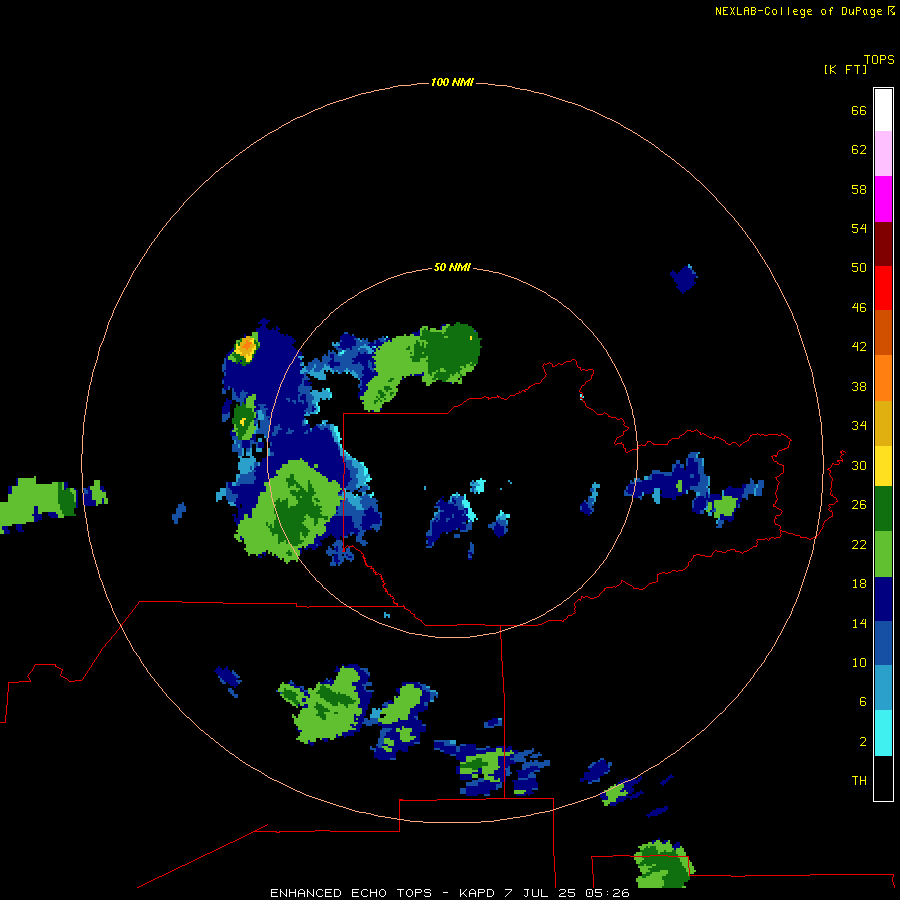Click the 50 value on the legend
This screenshot has height=900, width=900.
coord(859,267)
